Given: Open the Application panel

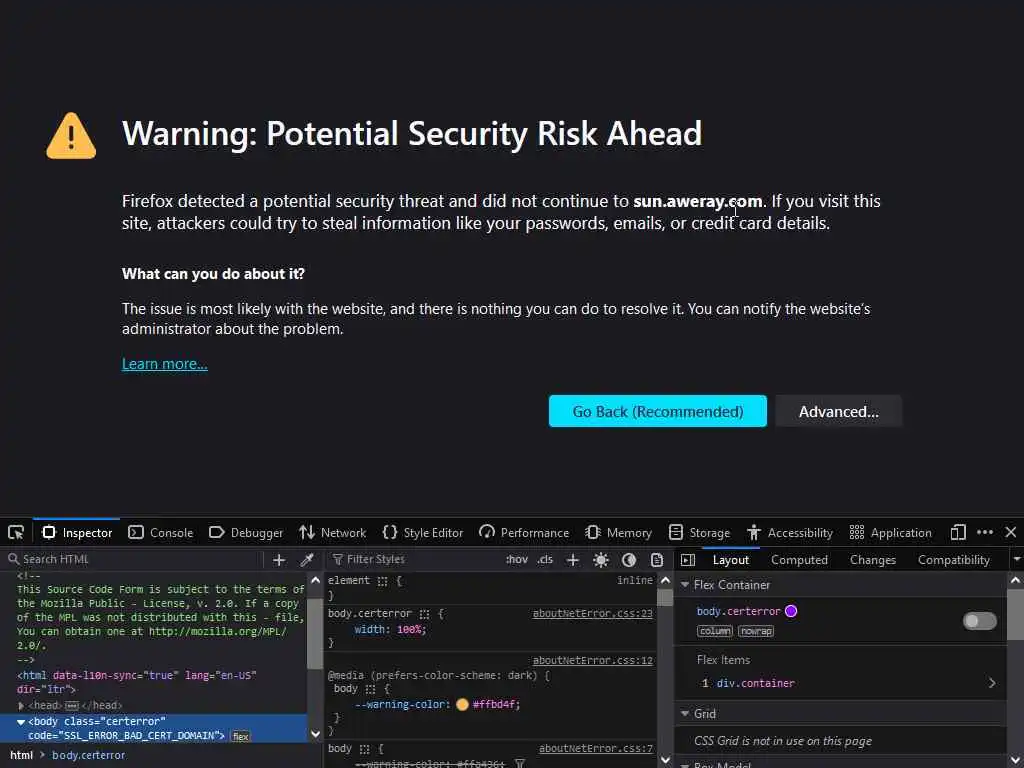Looking at the screenshot, I should click(x=891, y=532).
